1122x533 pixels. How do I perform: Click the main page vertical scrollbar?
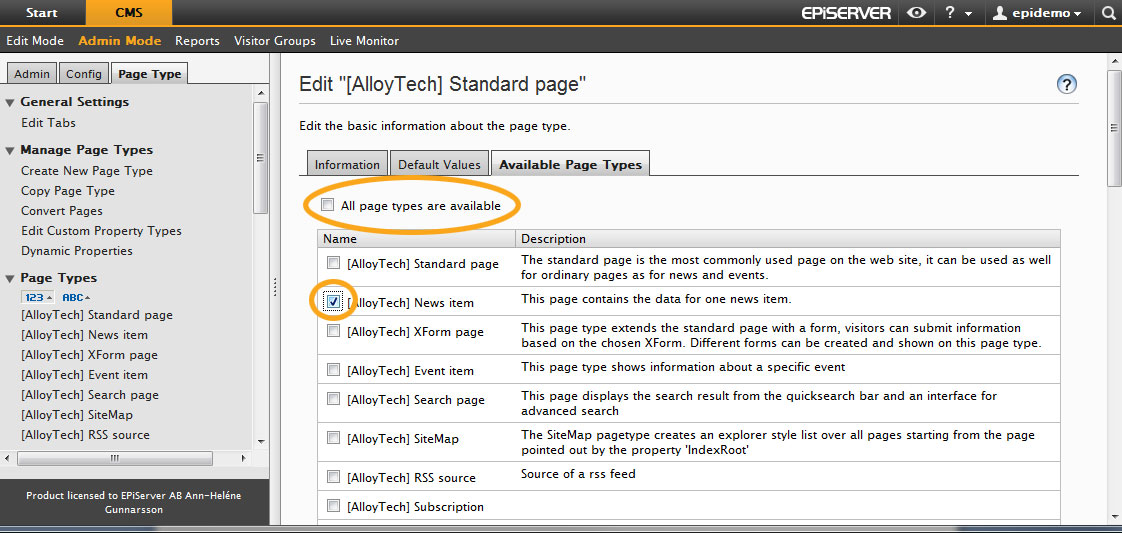point(1114,128)
